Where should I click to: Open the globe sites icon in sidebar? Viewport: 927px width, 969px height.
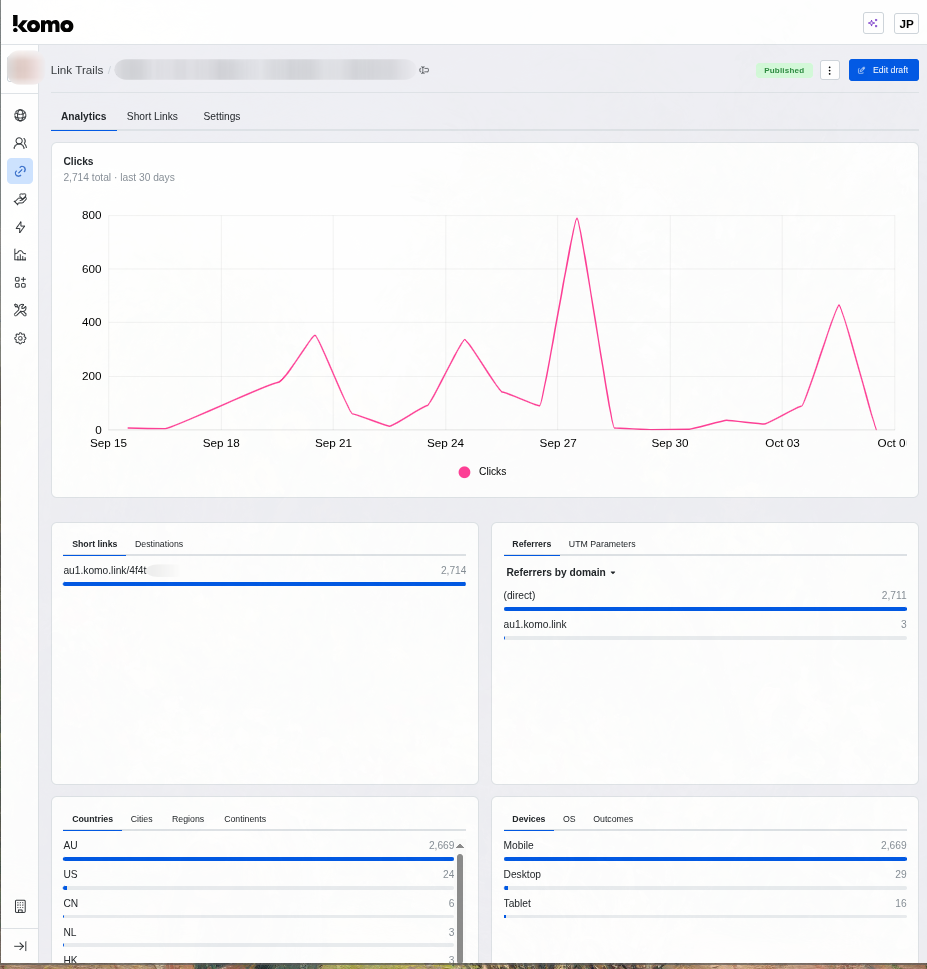click(20, 116)
